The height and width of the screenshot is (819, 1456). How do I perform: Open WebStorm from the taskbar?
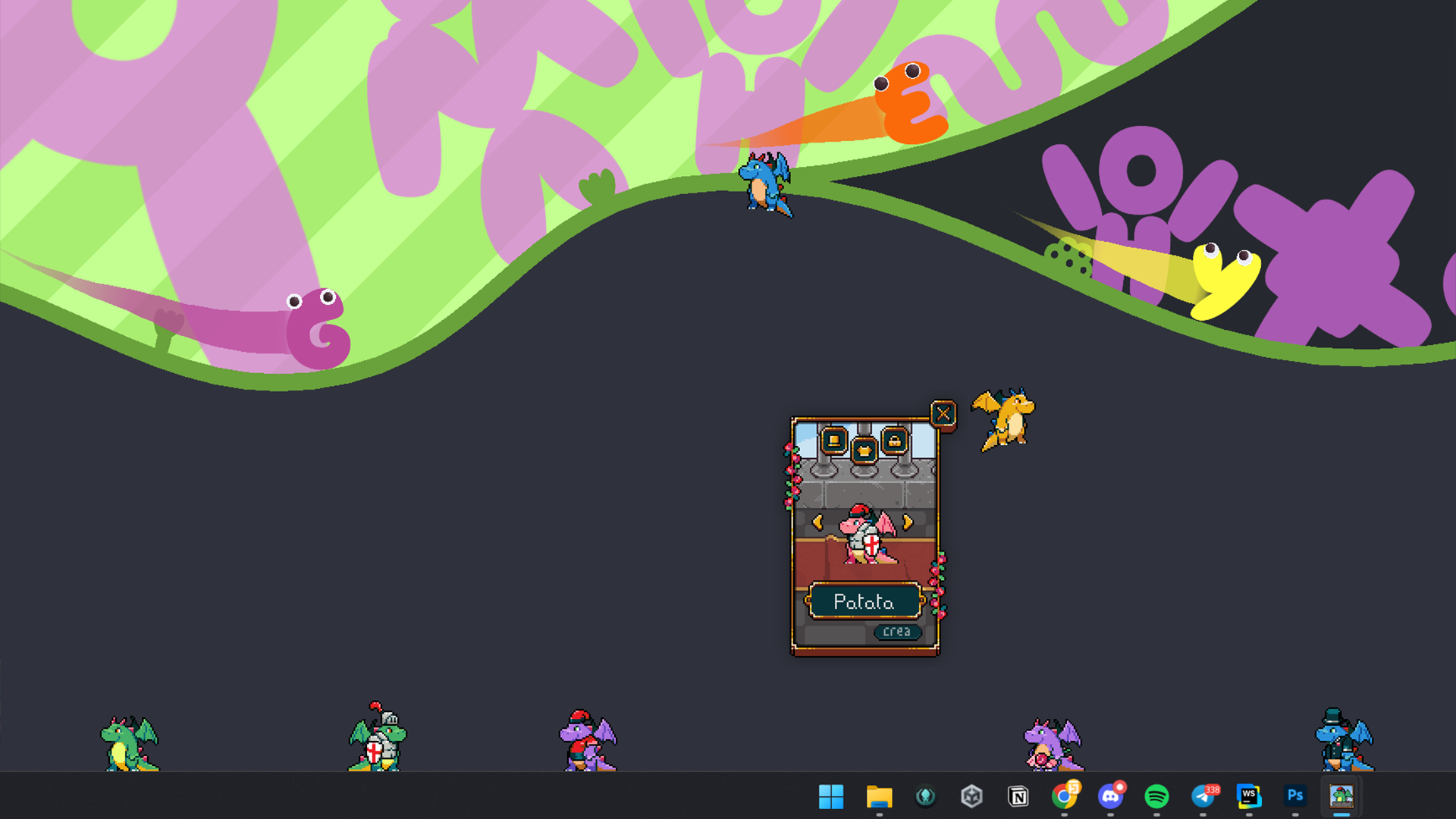[1249, 796]
